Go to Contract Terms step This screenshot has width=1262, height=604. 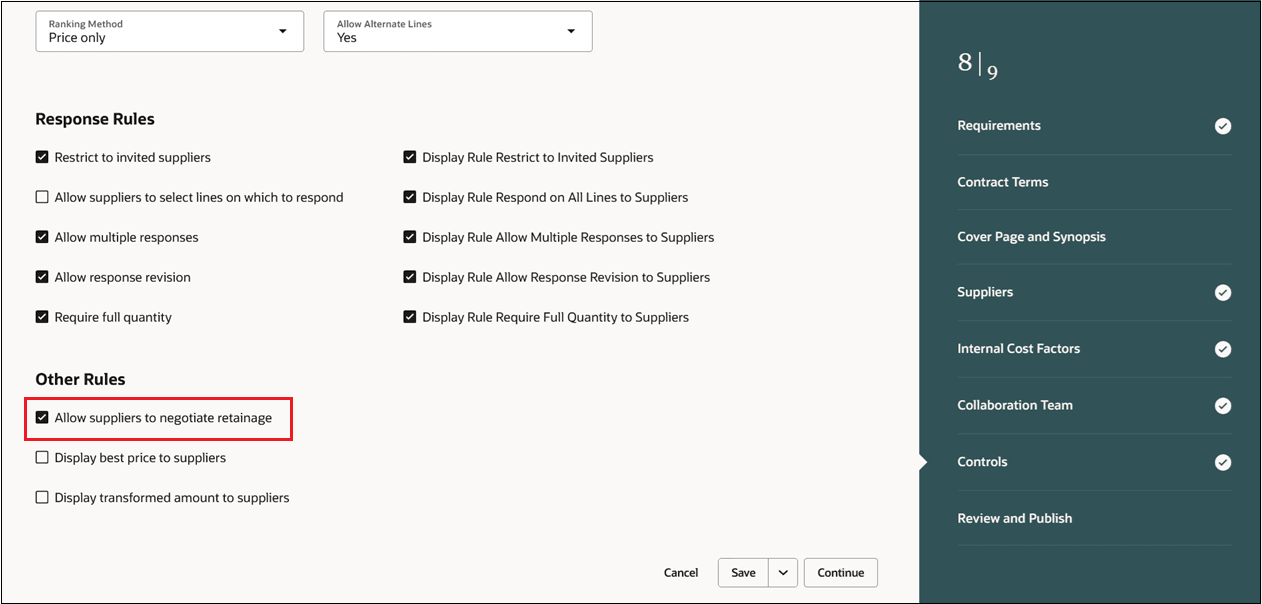tap(1002, 182)
